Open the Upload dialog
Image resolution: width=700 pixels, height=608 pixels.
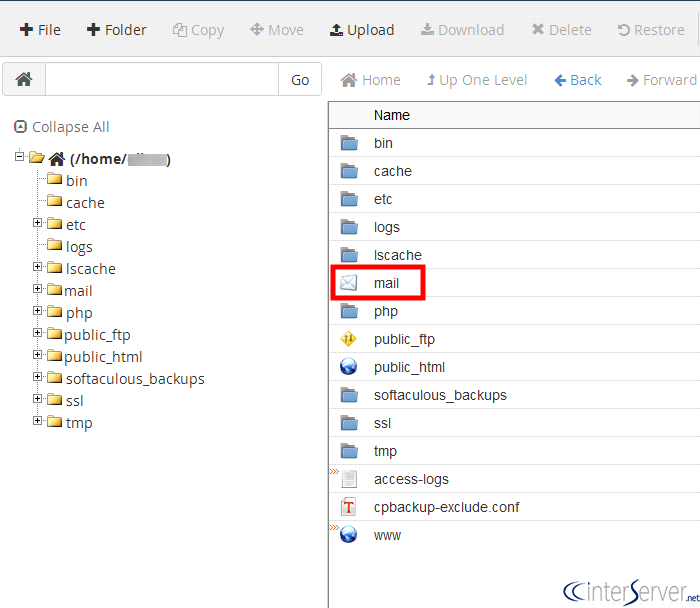362,30
